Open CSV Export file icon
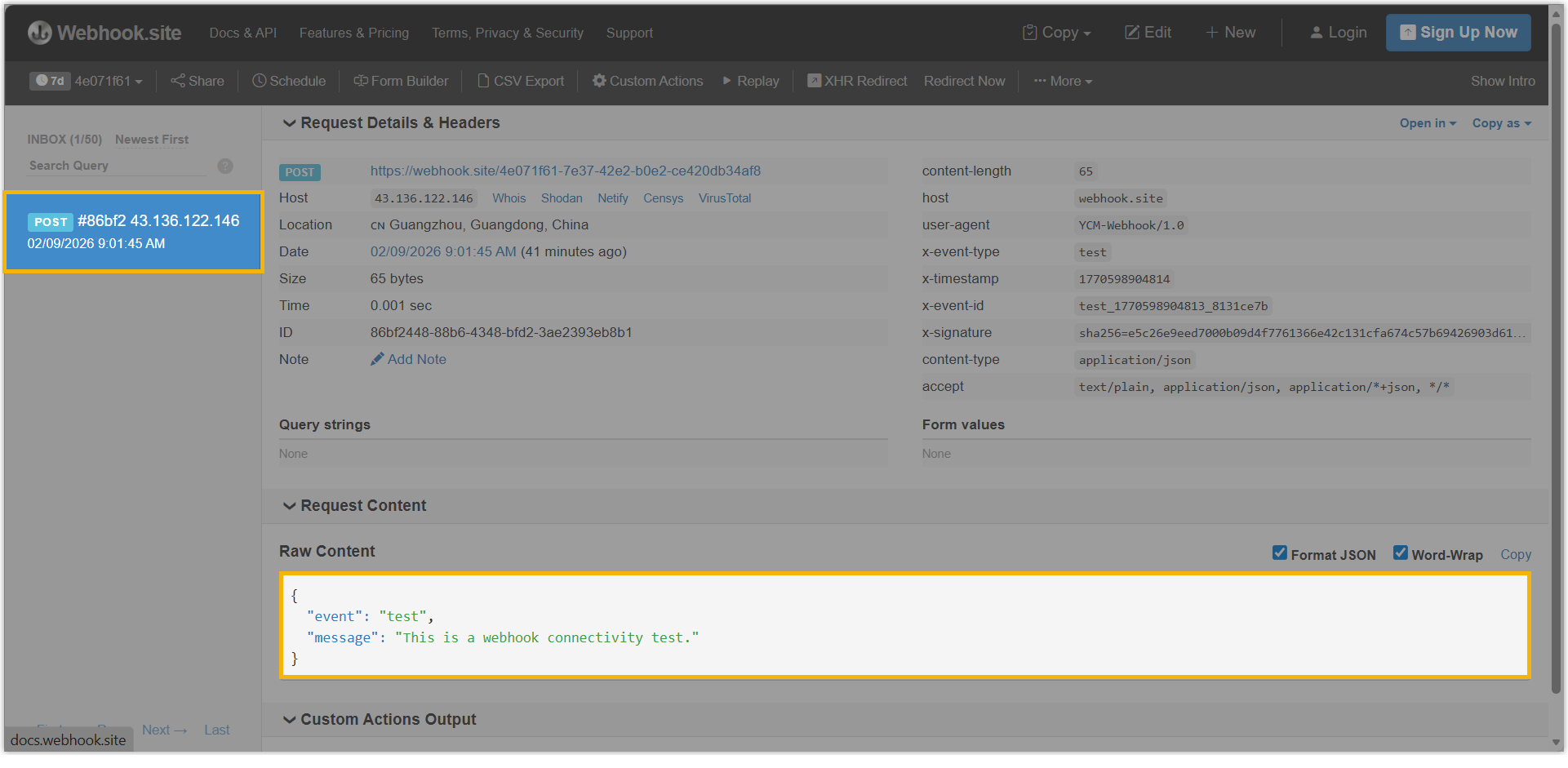 (x=483, y=81)
